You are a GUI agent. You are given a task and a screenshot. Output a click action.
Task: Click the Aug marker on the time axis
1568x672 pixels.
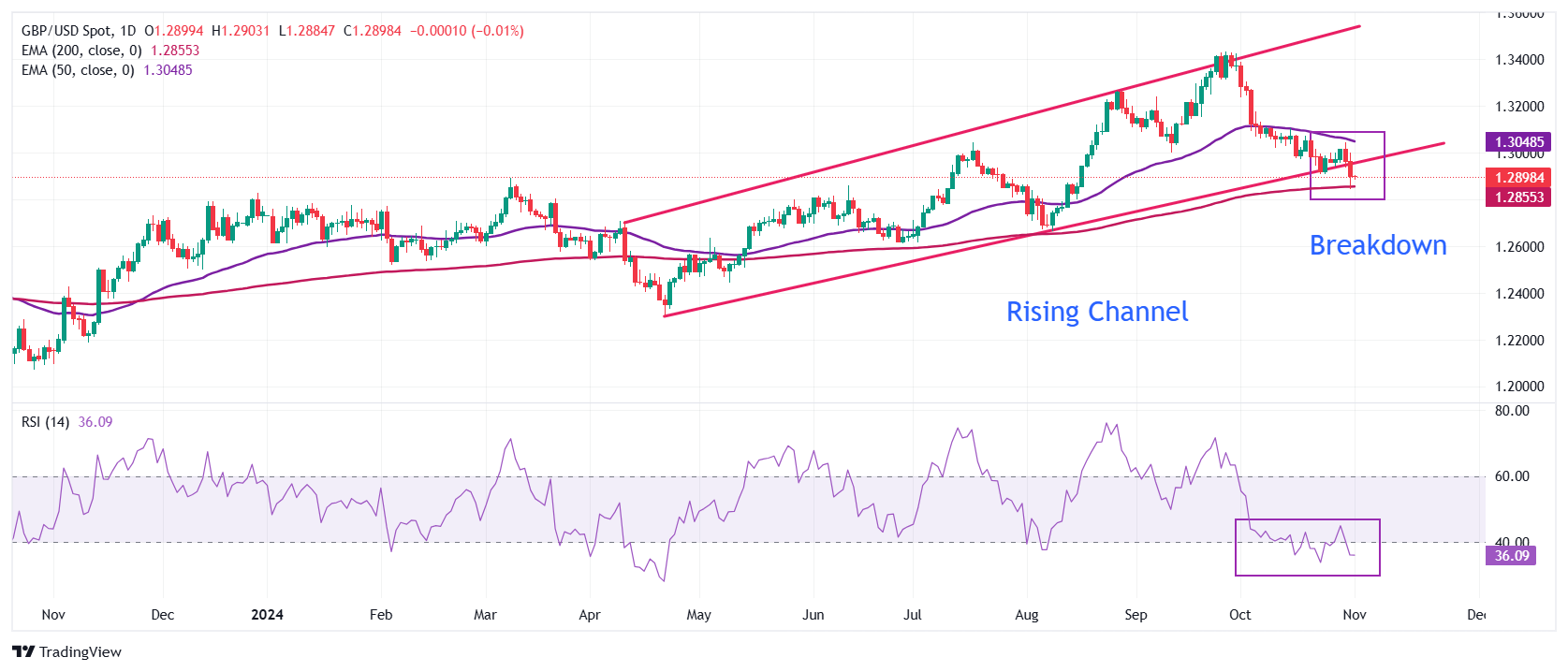[x=1026, y=615]
